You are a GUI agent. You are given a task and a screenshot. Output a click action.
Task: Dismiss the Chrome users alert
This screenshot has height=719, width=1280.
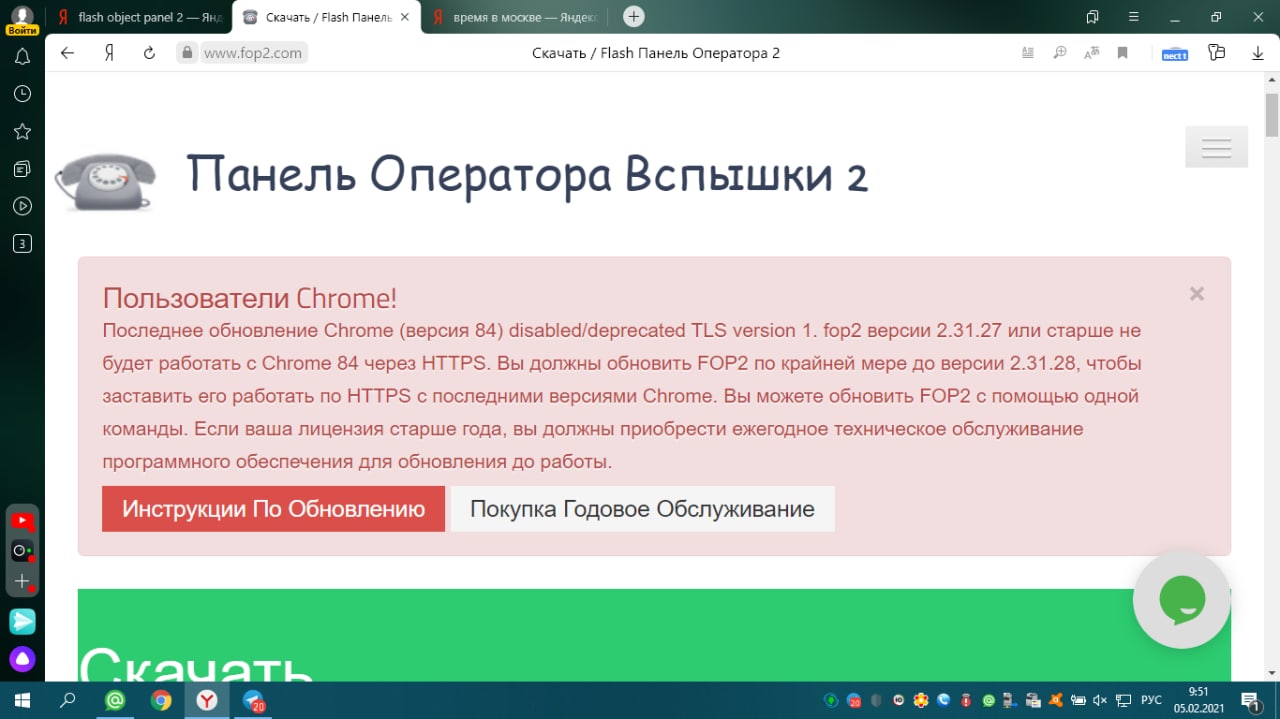[x=1197, y=293]
